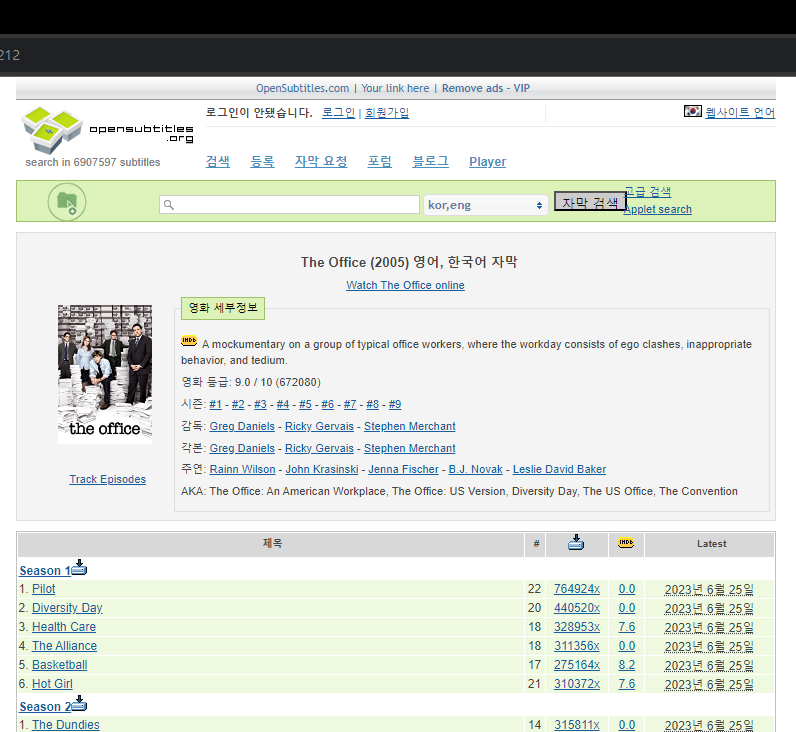
Task: Click the OpenSubtitles.org cube logo
Action: click(x=52, y=130)
